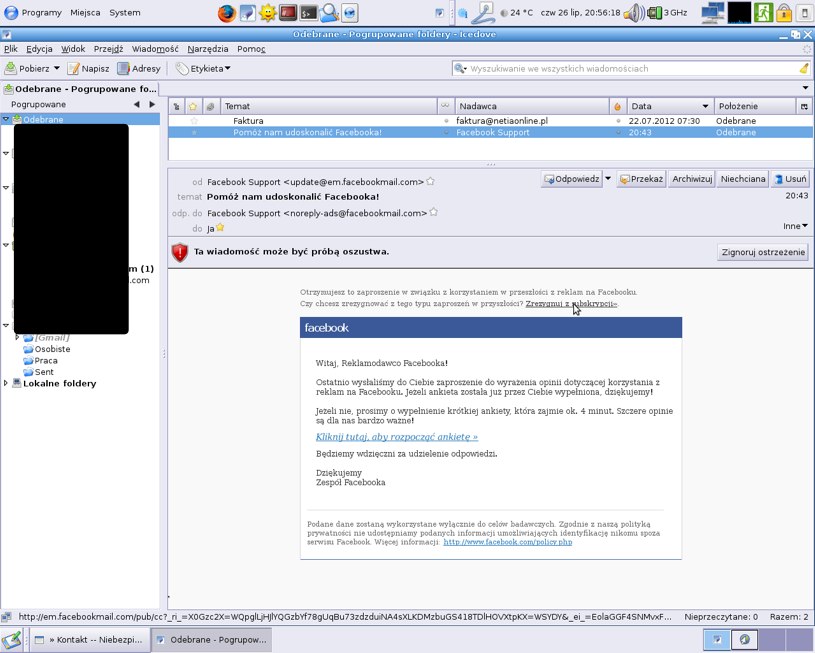Image resolution: width=815 pixels, height=653 pixels.
Task: Launch Icedove mail from the panel launcher
Action: 350,12
